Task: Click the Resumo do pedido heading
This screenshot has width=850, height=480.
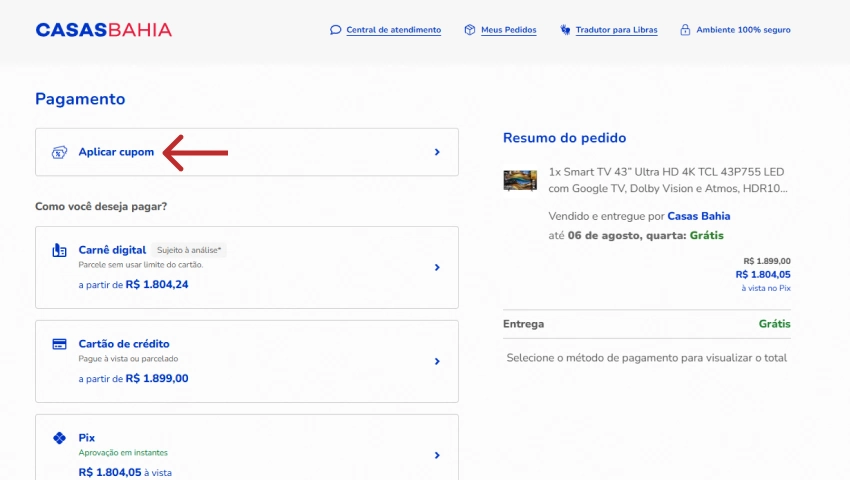Action: (564, 138)
